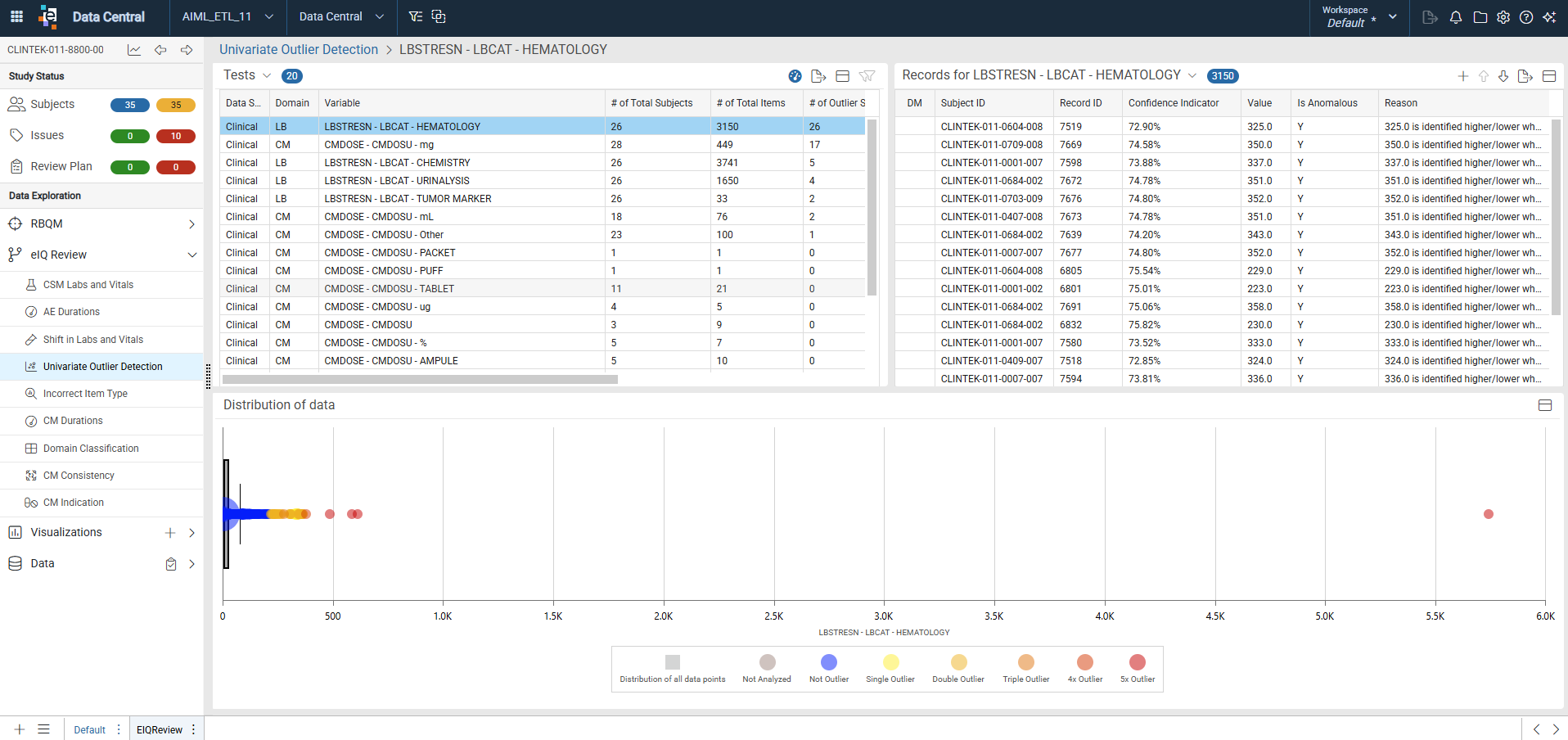Image resolution: width=1568 pixels, height=740 pixels.
Task: Open Subjects in Study Status
Action: [52, 104]
